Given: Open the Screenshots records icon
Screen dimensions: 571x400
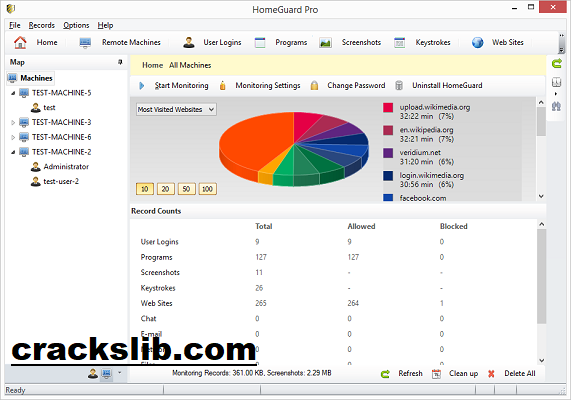Looking at the screenshot, I should (325, 43).
